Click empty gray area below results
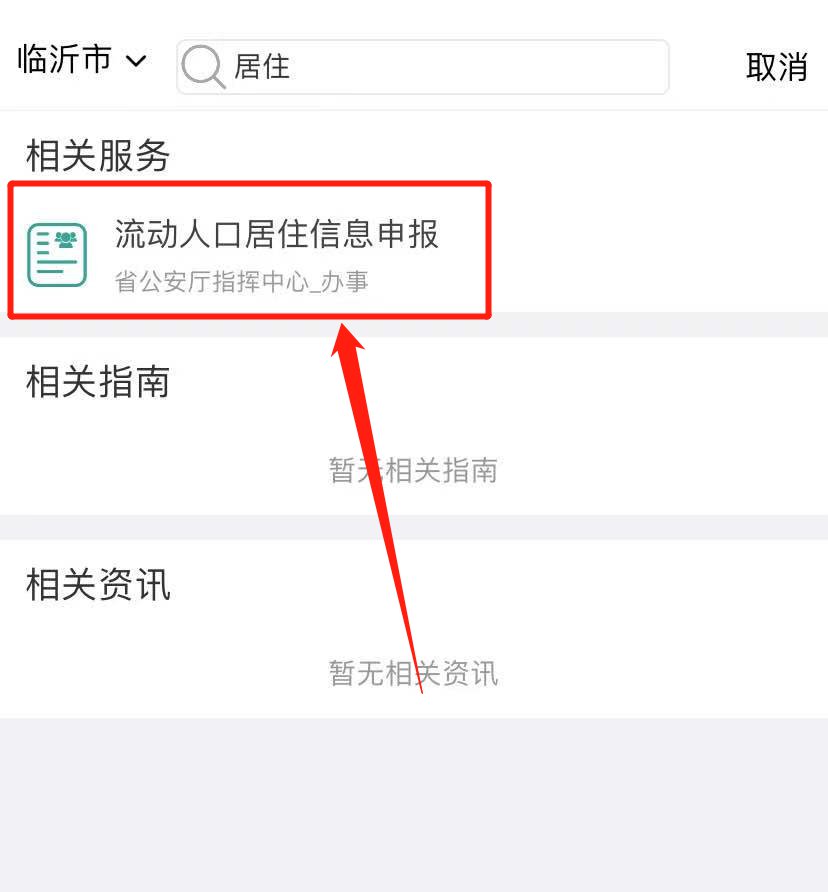 (x=414, y=804)
